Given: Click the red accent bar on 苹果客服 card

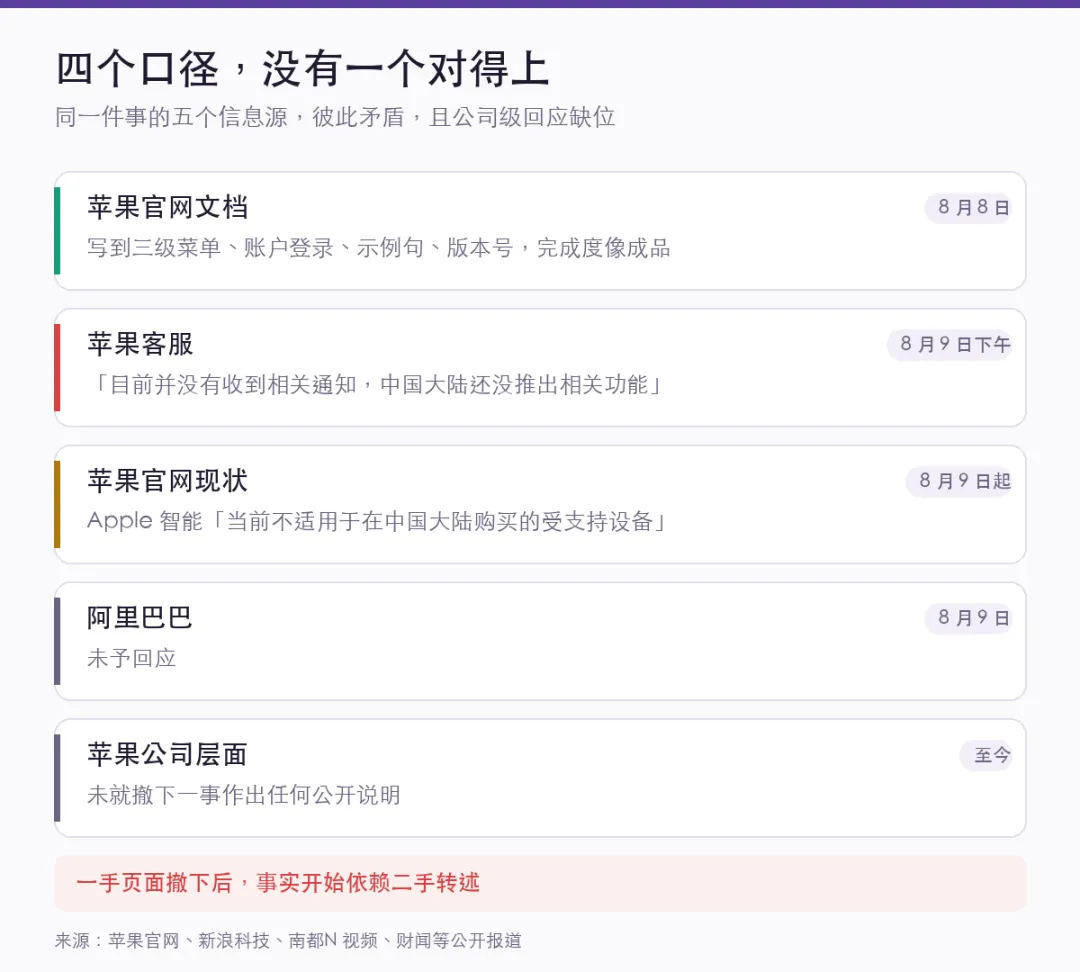Looking at the screenshot, I should (x=57, y=367).
